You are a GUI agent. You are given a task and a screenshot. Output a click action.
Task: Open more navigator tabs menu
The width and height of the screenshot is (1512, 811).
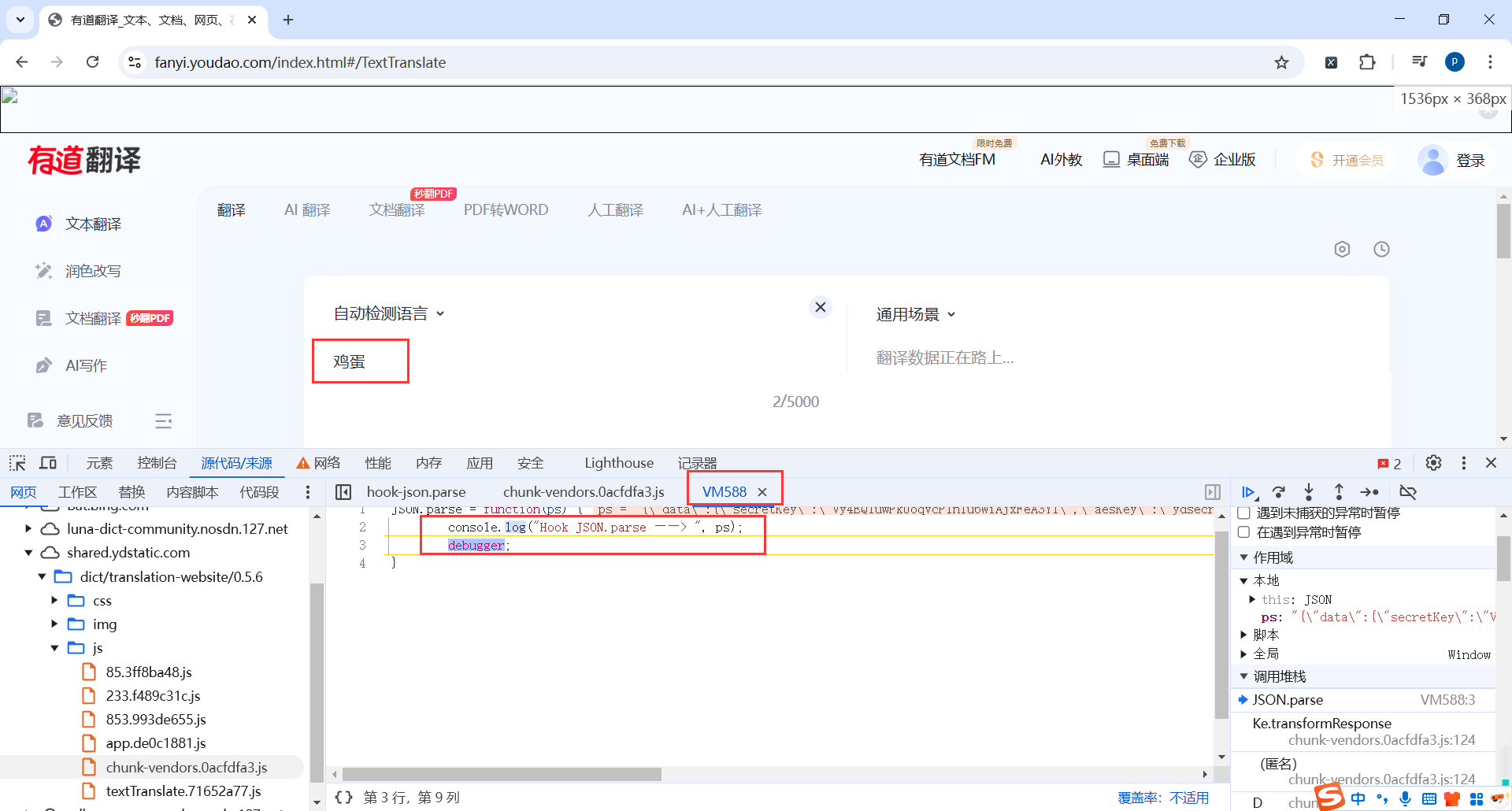308,492
